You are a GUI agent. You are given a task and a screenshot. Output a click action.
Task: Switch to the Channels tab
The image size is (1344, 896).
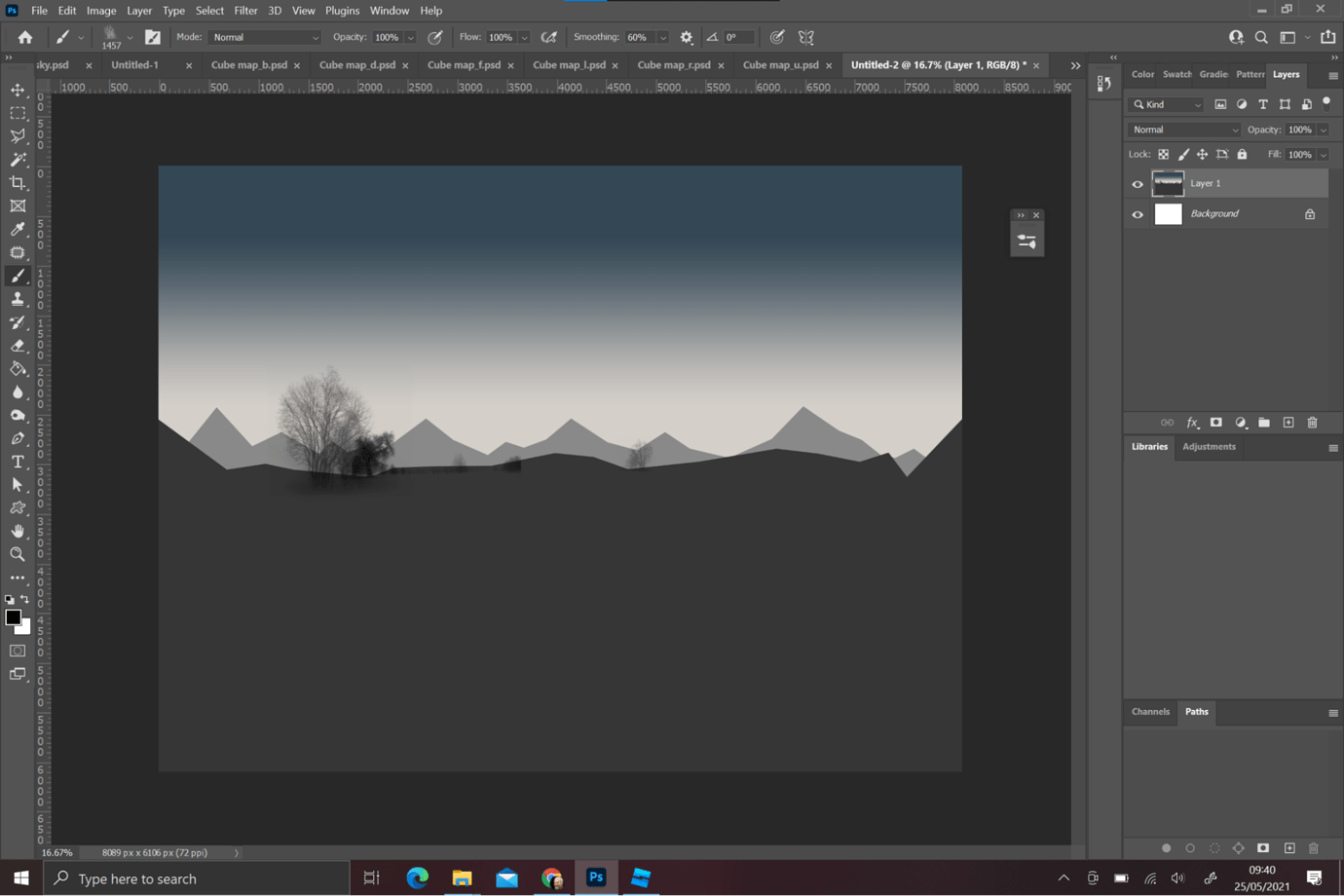click(x=1150, y=712)
